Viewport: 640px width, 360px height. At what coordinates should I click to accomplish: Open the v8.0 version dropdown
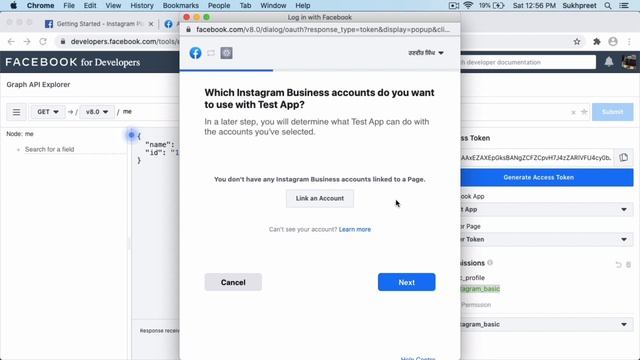click(97, 112)
